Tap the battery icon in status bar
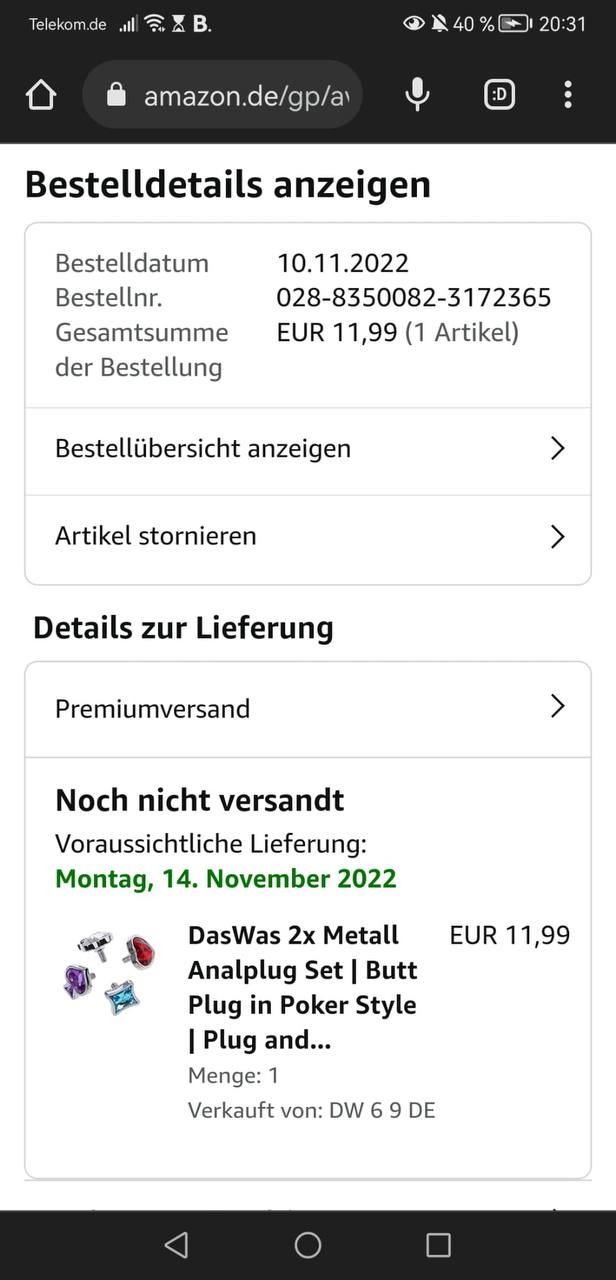Viewport: 616px width, 1280px height. (x=516, y=24)
